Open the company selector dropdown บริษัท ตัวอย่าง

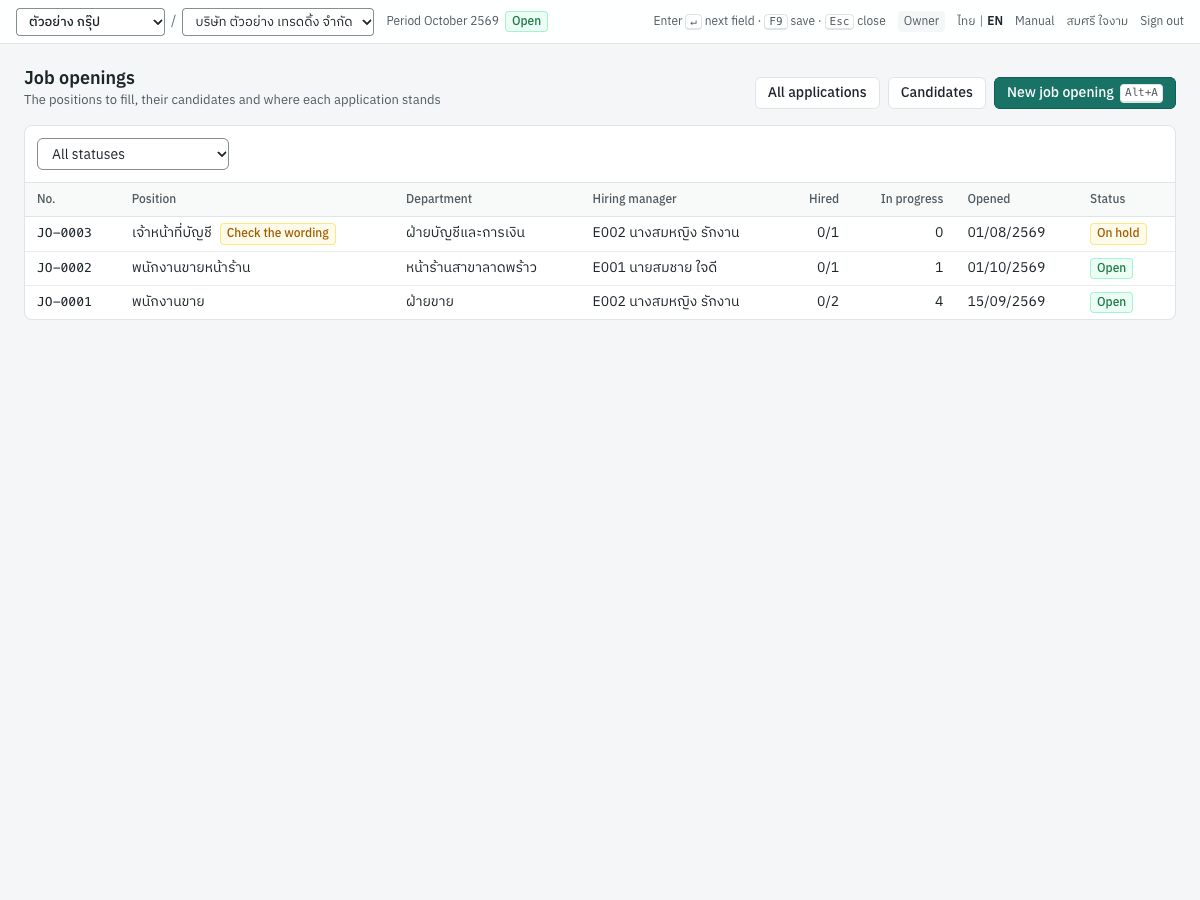click(278, 22)
